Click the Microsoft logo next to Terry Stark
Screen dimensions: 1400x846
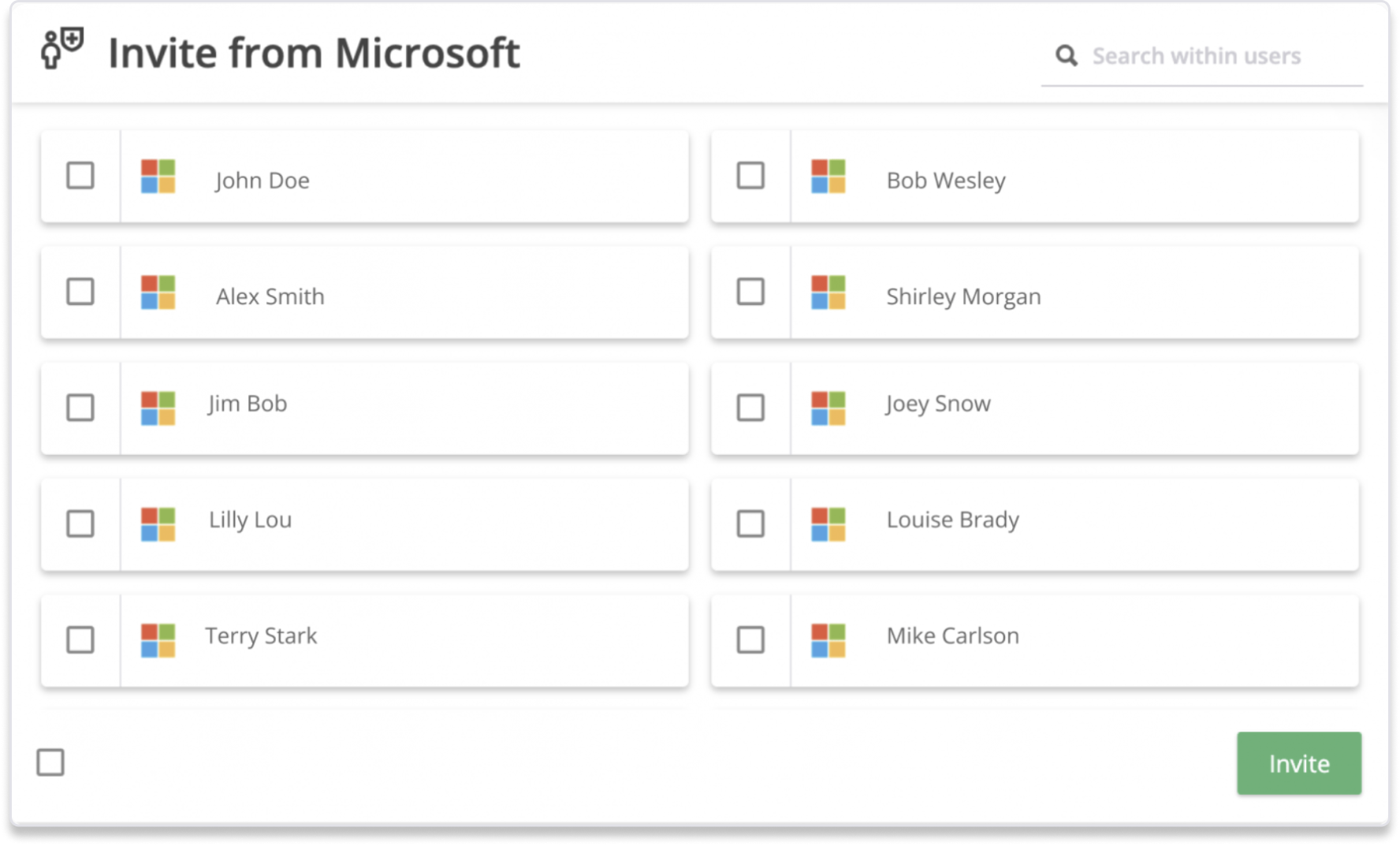click(158, 640)
